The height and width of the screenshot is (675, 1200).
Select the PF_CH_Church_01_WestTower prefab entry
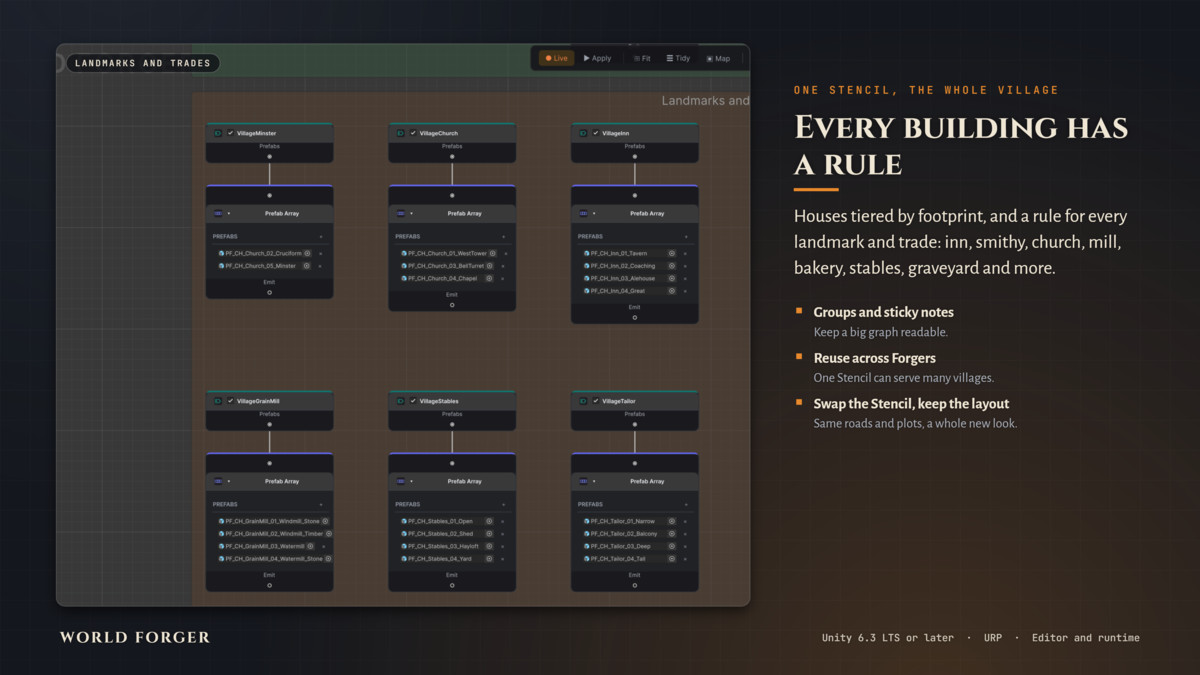pos(448,254)
